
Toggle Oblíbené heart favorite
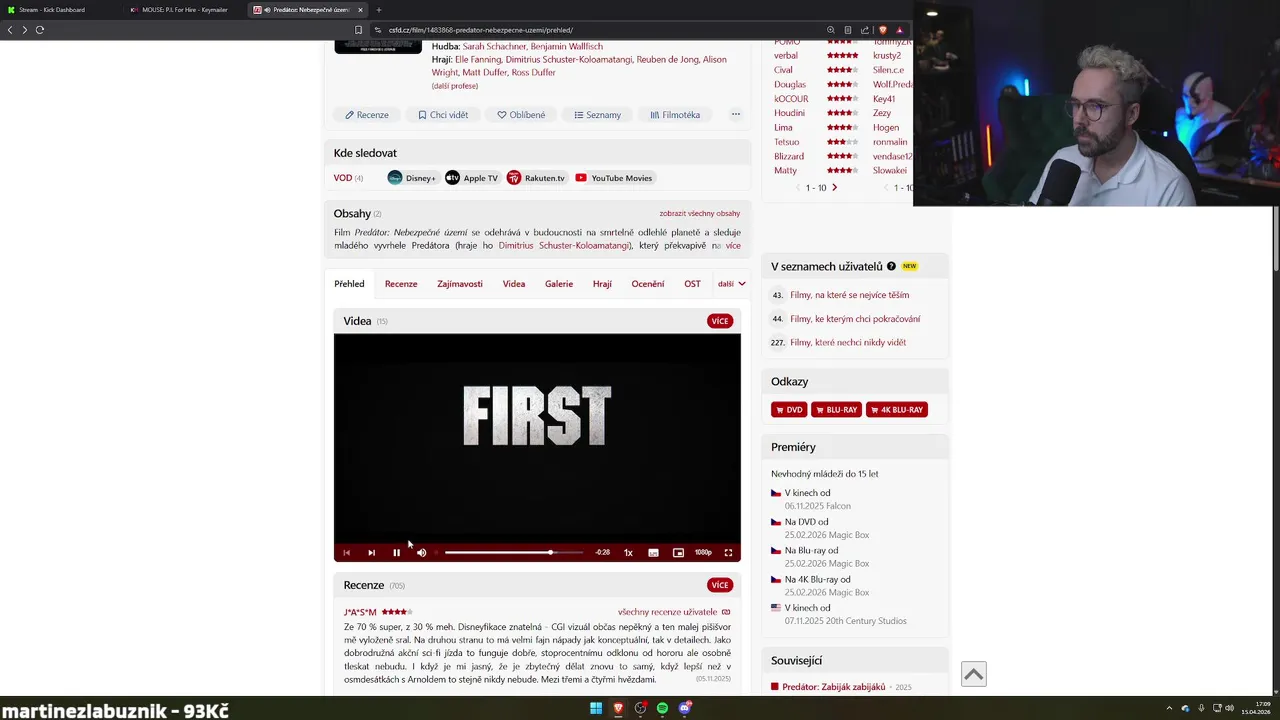click(521, 115)
